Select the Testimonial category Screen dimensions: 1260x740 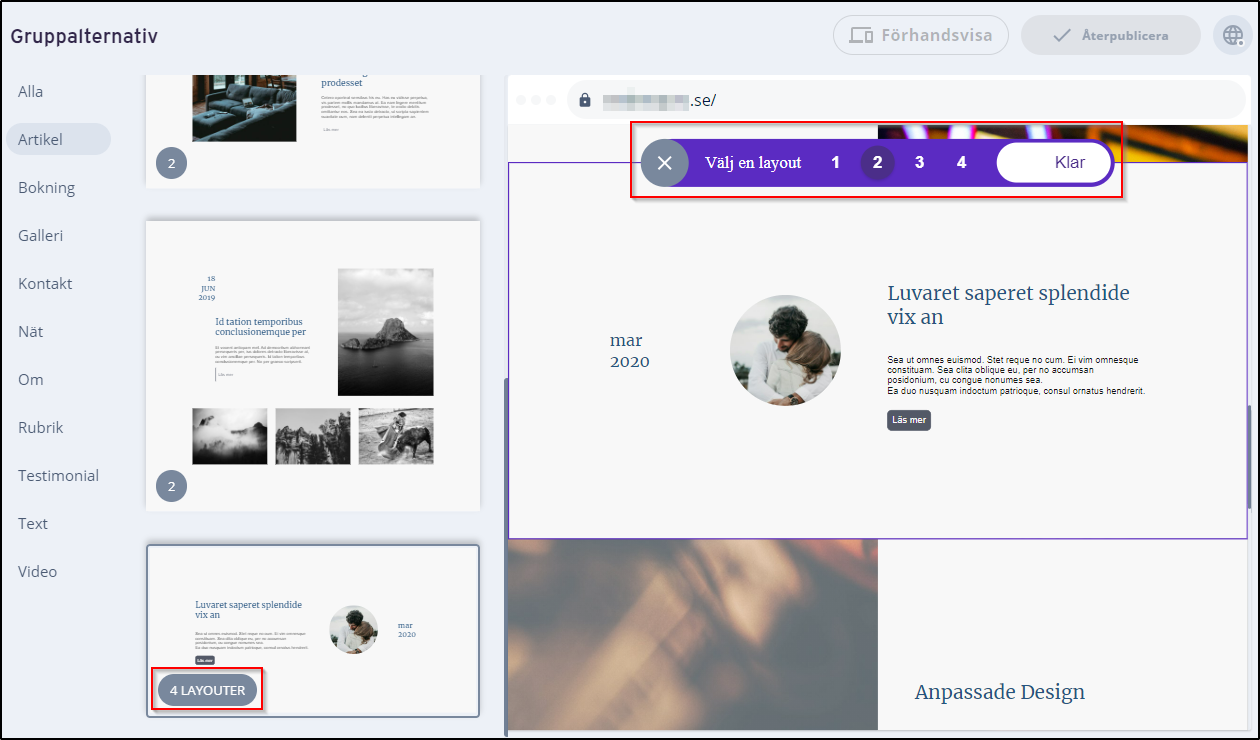[58, 475]
